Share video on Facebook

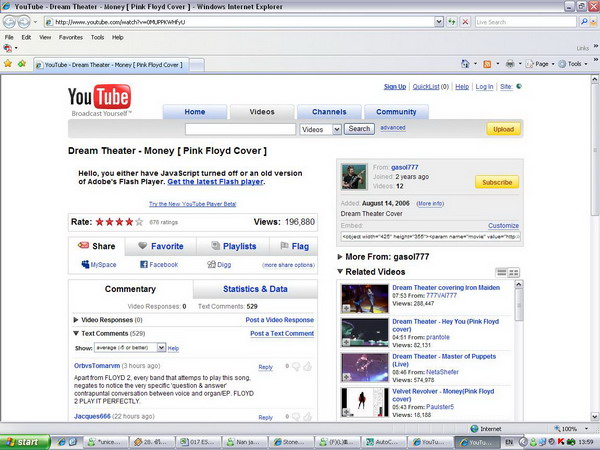pos(159,264)
